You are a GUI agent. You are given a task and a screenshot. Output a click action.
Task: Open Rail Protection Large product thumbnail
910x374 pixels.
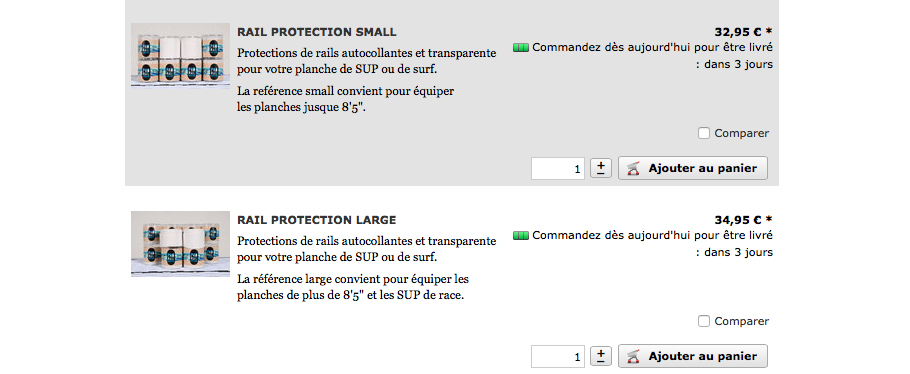[x=180, y=244]
